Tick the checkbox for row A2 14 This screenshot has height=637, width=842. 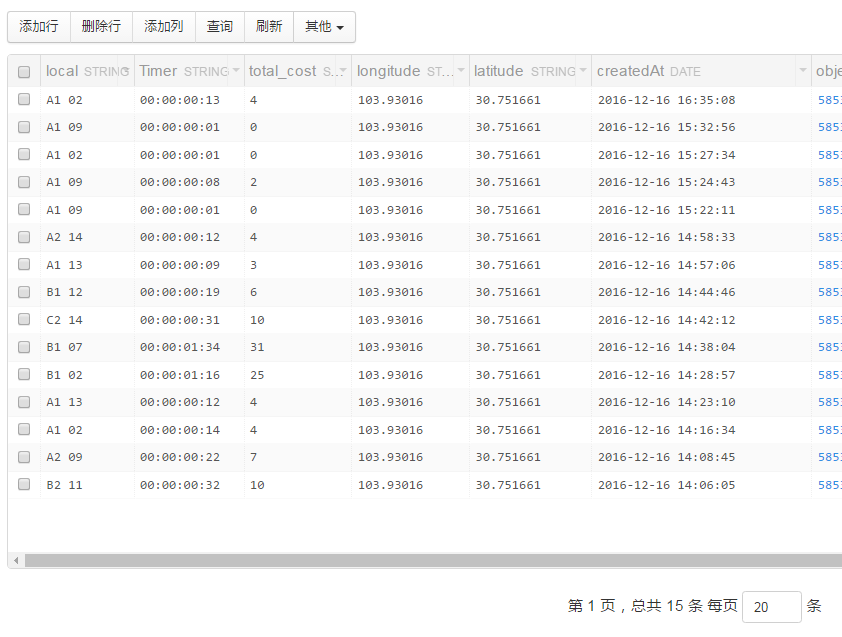(x=24, y=237)
